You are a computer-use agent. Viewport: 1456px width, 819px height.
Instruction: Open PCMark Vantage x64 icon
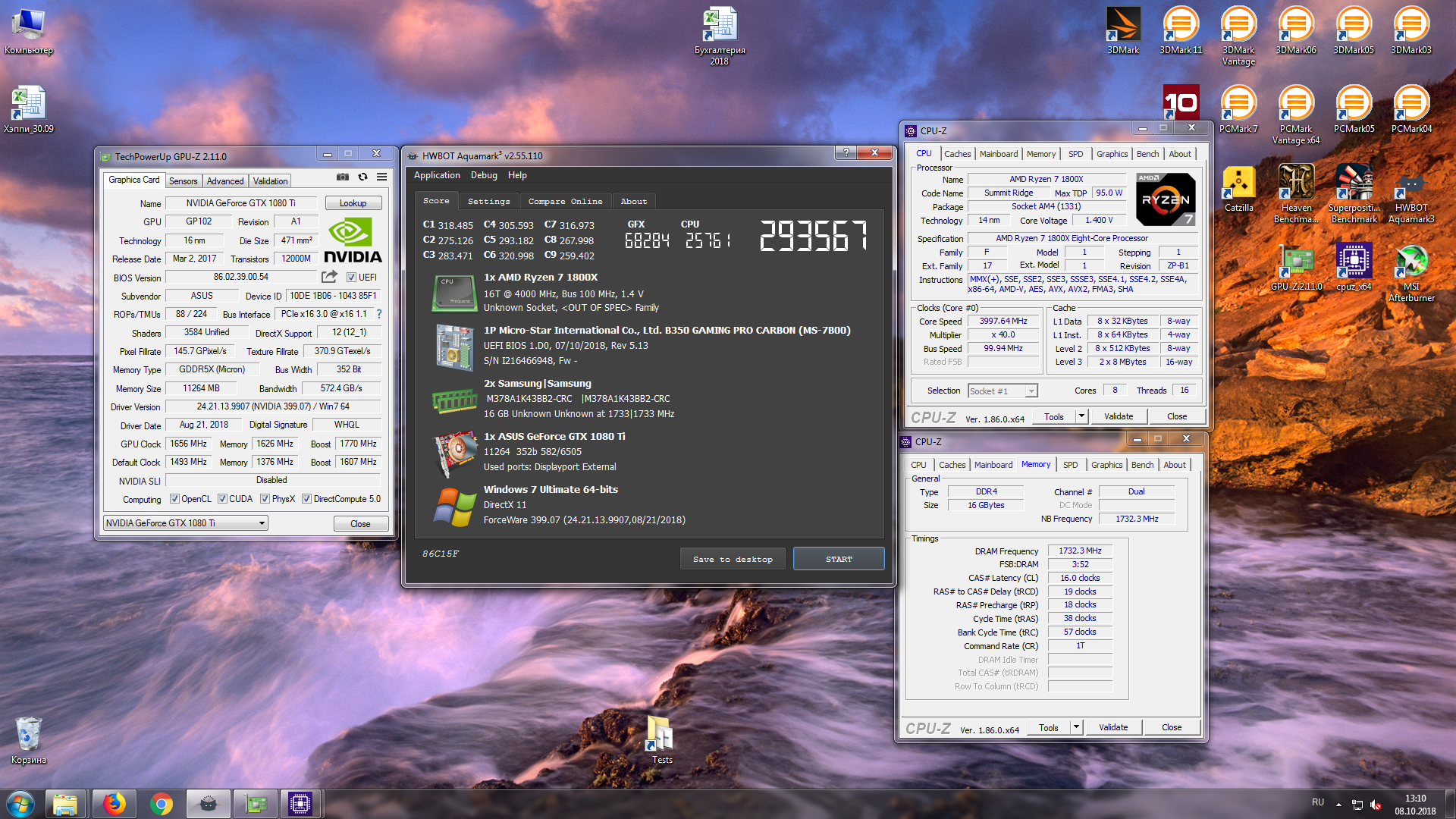(x=1296, y=114)
